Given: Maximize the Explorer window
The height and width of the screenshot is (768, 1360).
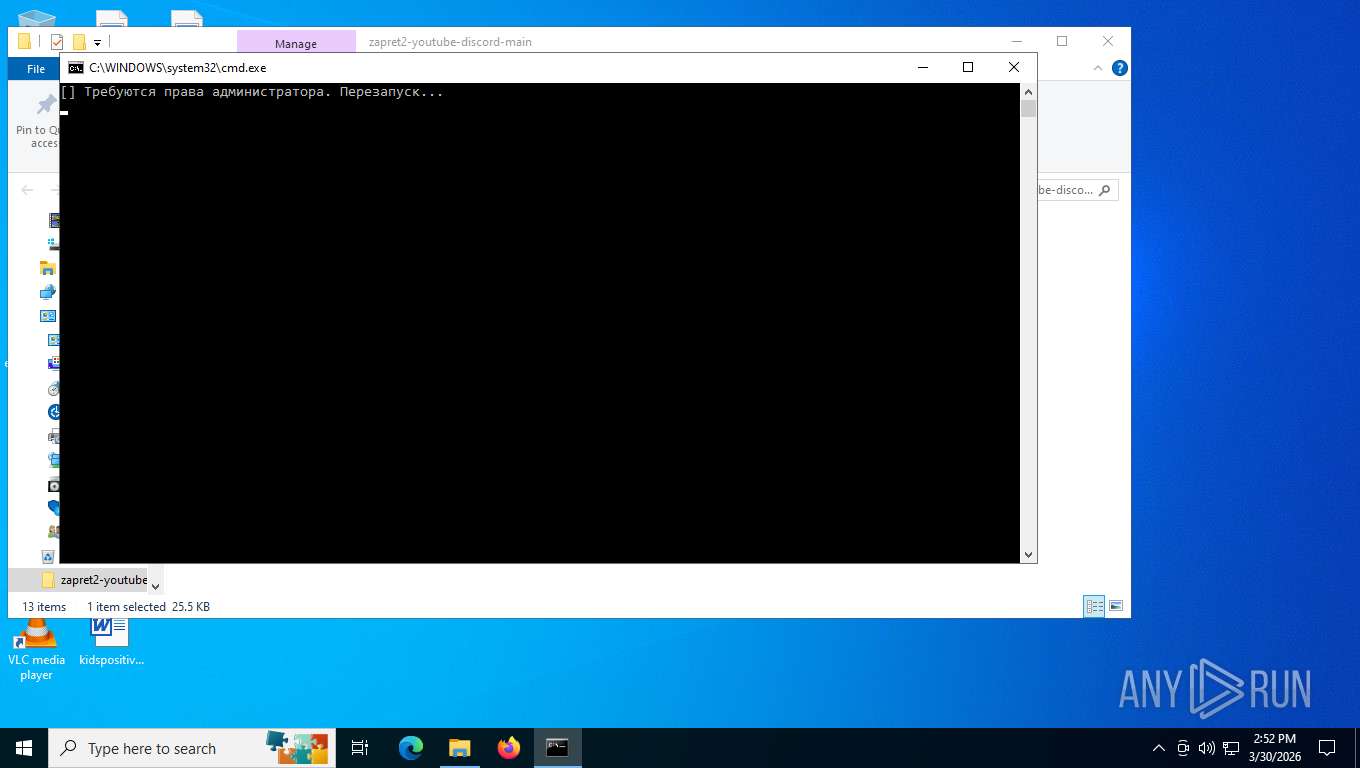Looking at the screenshot, I should 1062,41.
